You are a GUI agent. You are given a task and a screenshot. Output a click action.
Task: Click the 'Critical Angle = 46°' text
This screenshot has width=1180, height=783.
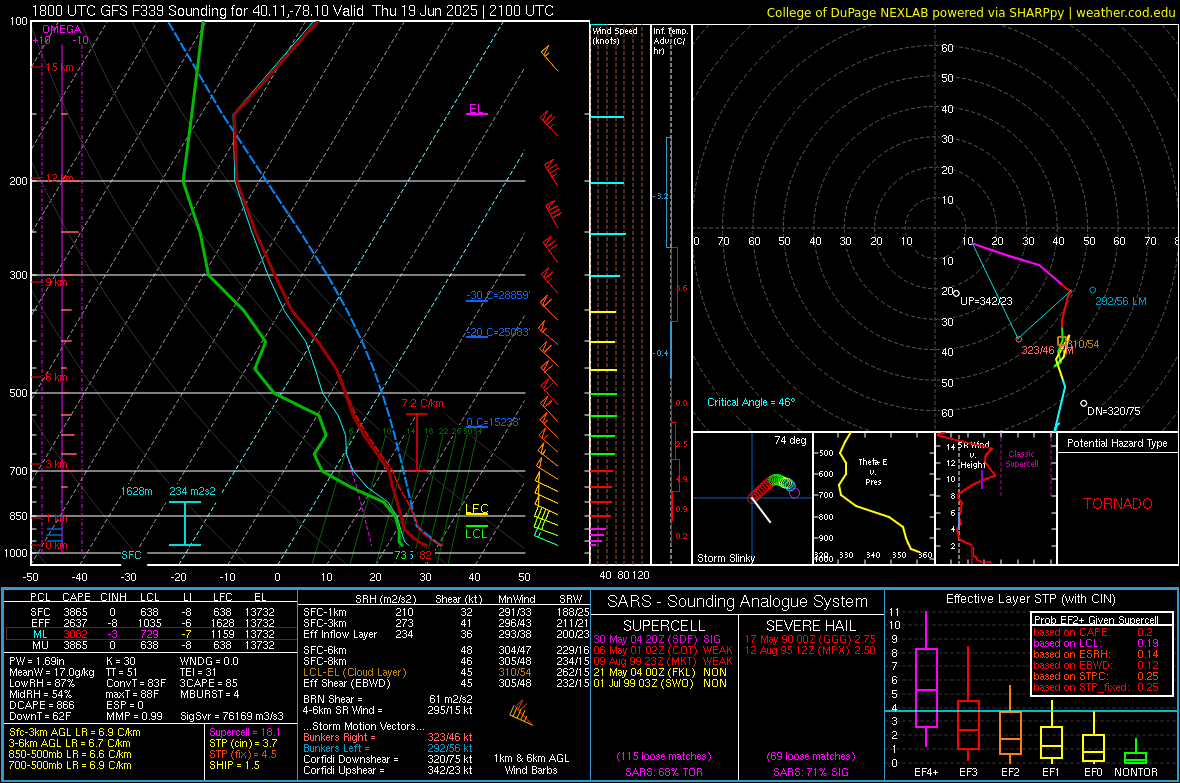tap(750, 402)
